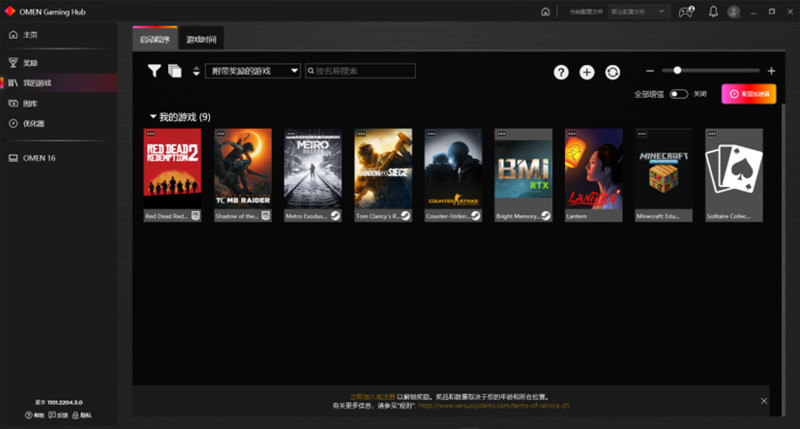The height and width of the screenshot is (429, 800).
Task: Open the question mark help icon
Action: pos(561,72)
